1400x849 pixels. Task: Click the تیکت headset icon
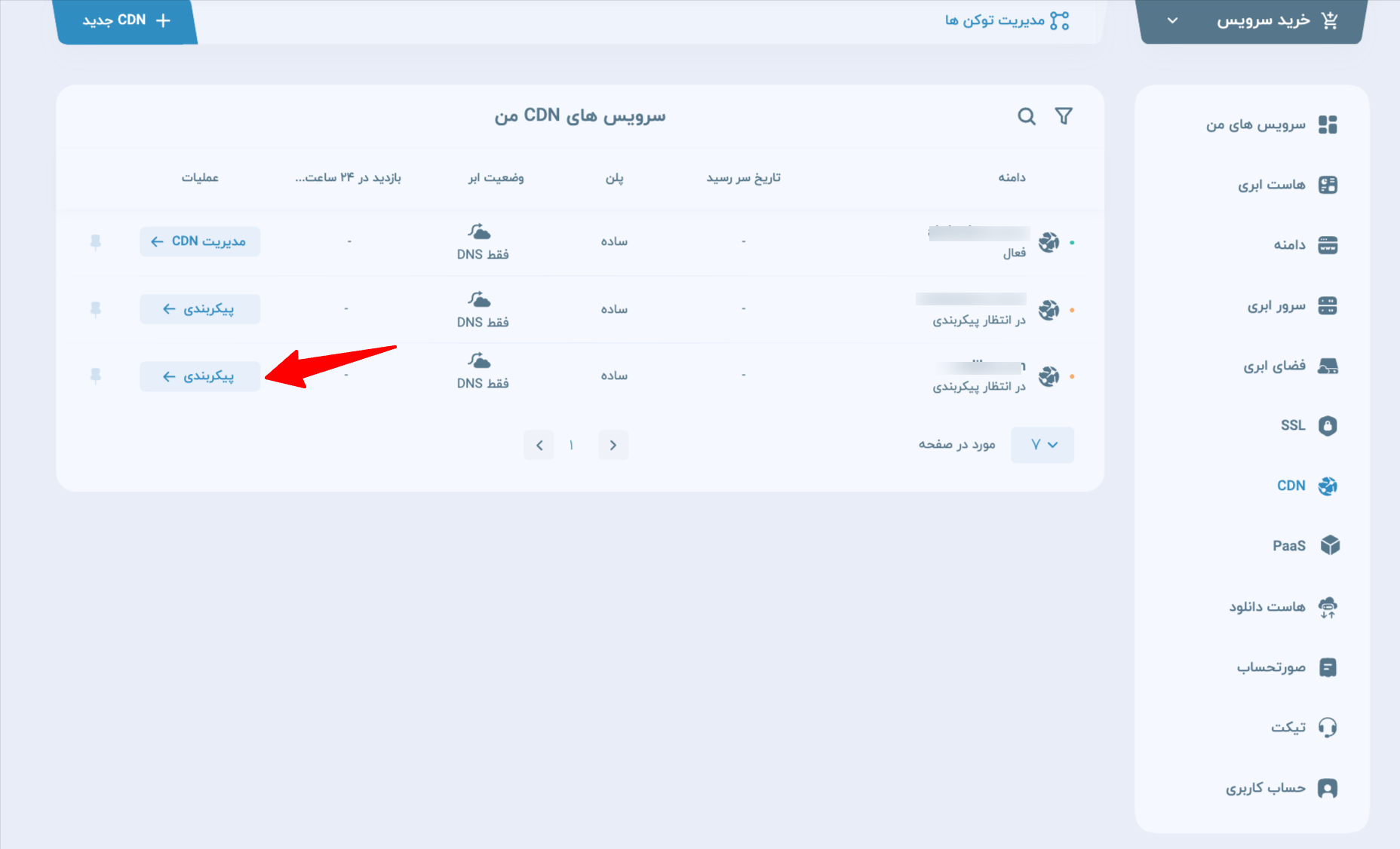pyautogui.click(x=1328, y=727)
